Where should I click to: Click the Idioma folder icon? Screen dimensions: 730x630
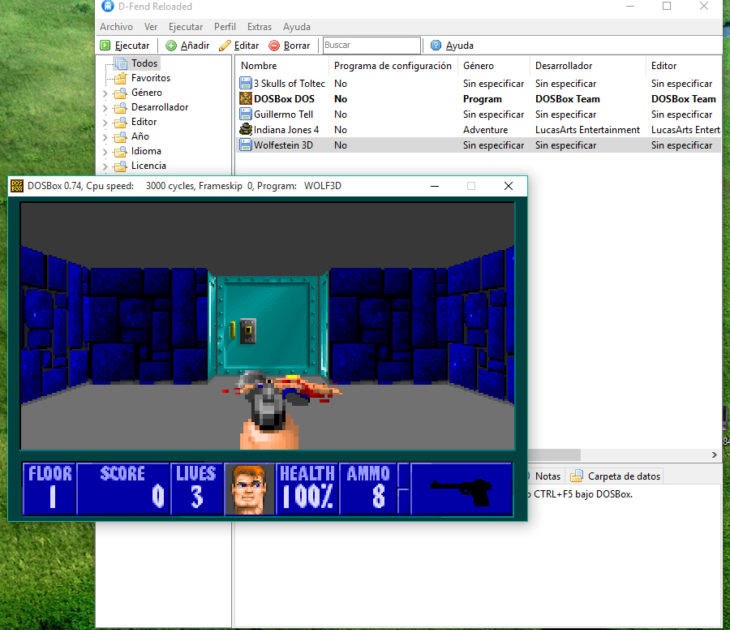[120, 151]
